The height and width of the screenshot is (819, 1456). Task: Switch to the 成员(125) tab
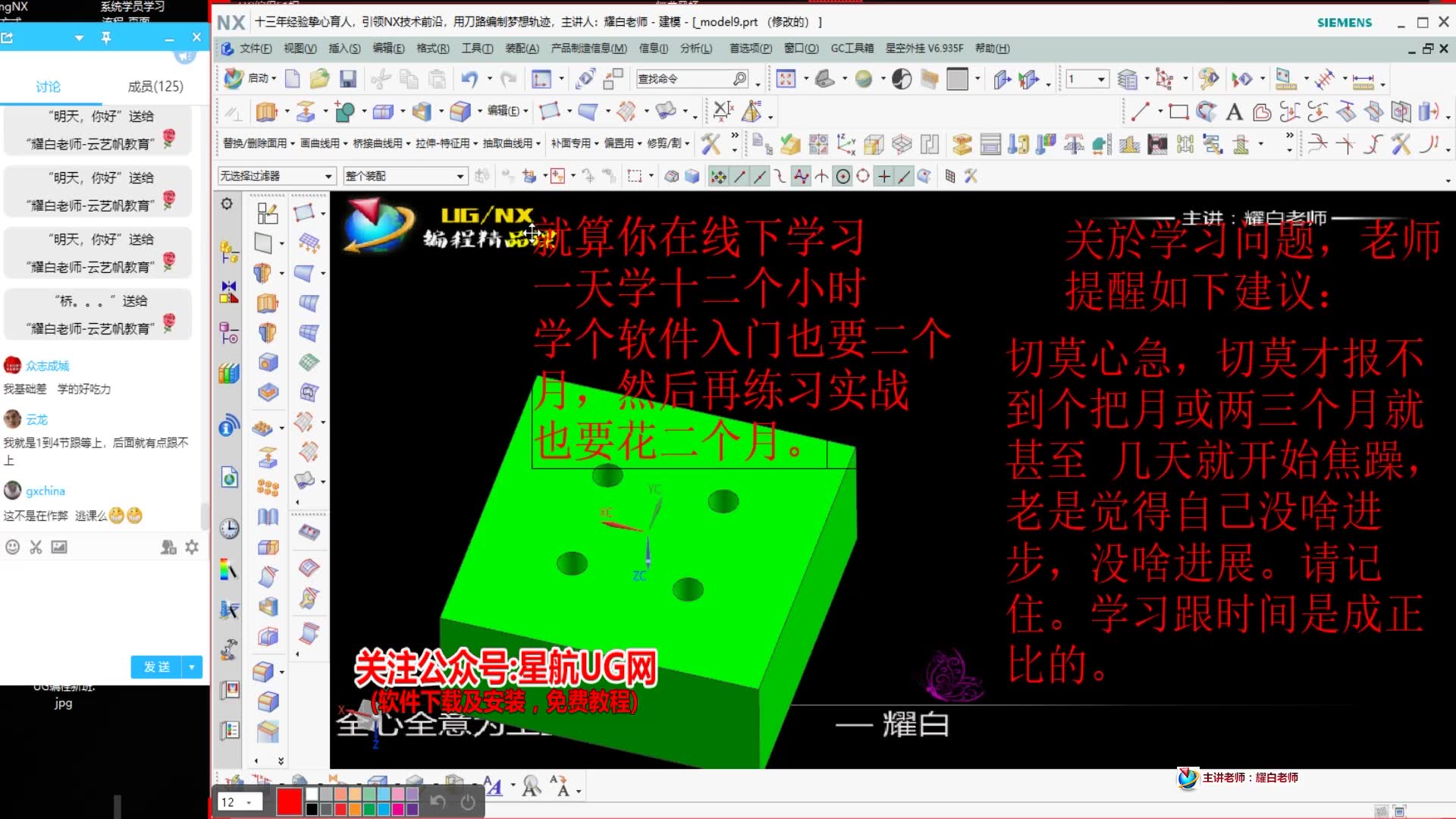click(155, 86)
